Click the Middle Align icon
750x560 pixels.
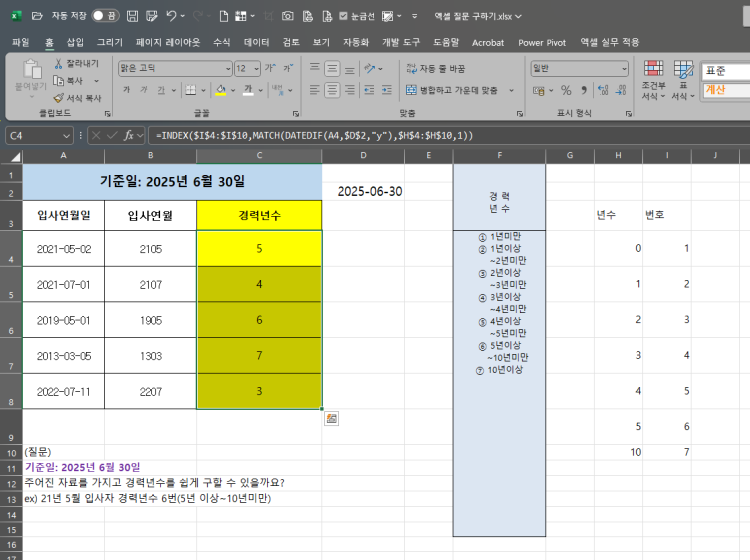pyautogui.click(x=332, y=68)
